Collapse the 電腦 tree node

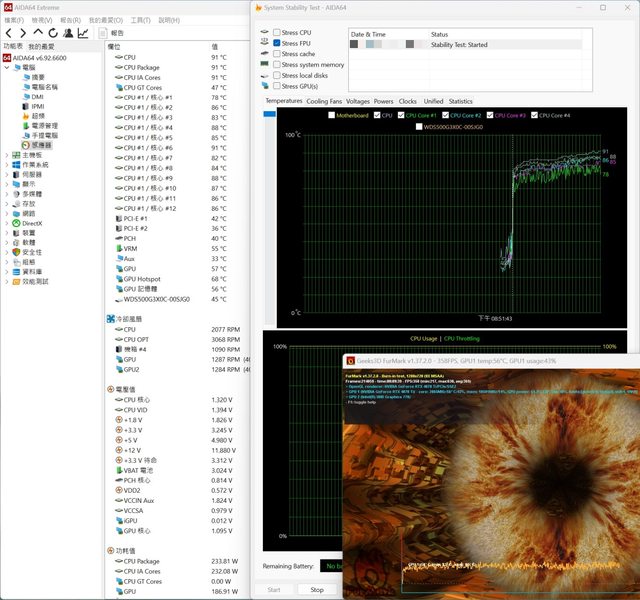7,67
